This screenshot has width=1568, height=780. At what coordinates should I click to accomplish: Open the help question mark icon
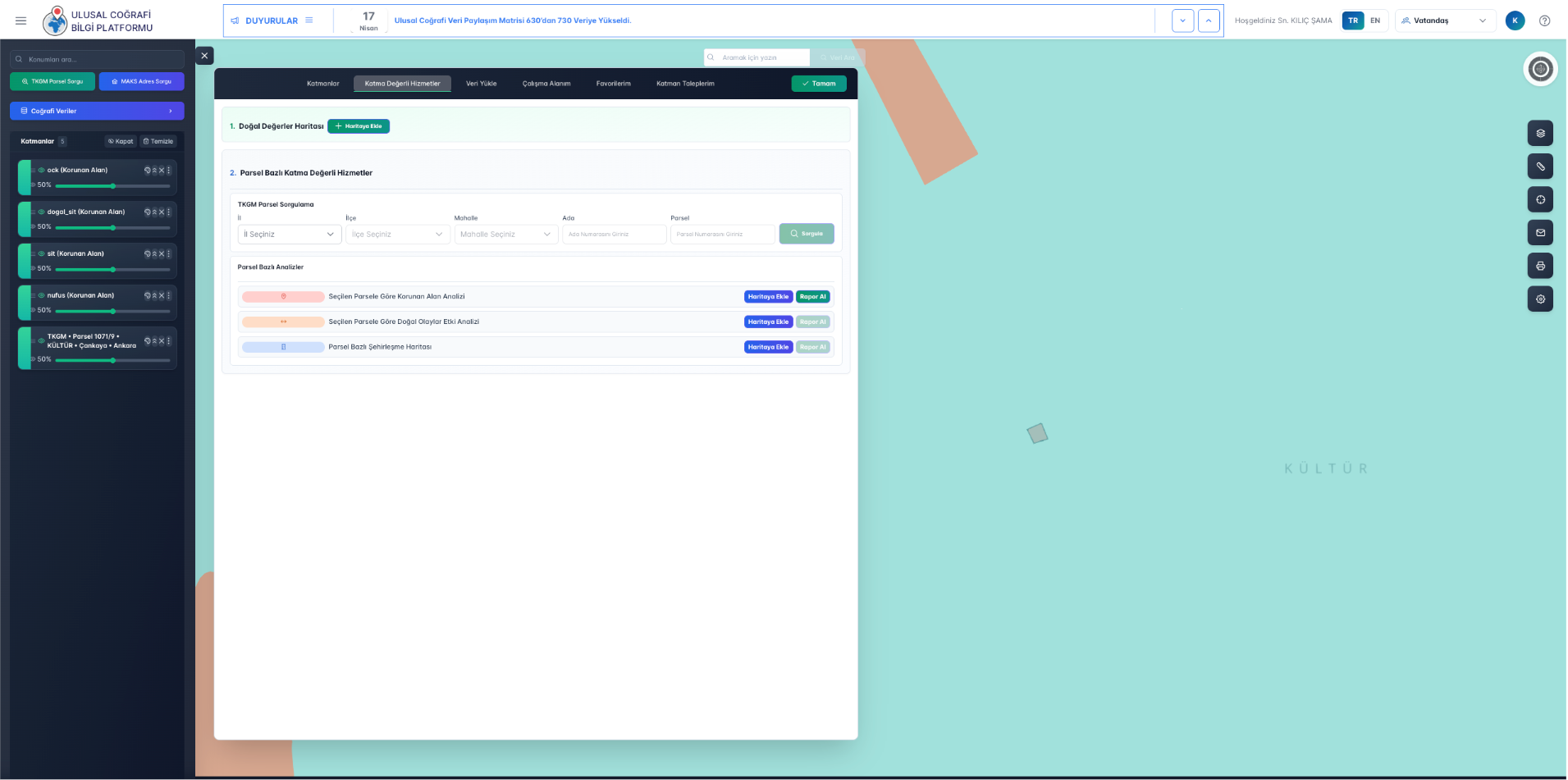1544,21
